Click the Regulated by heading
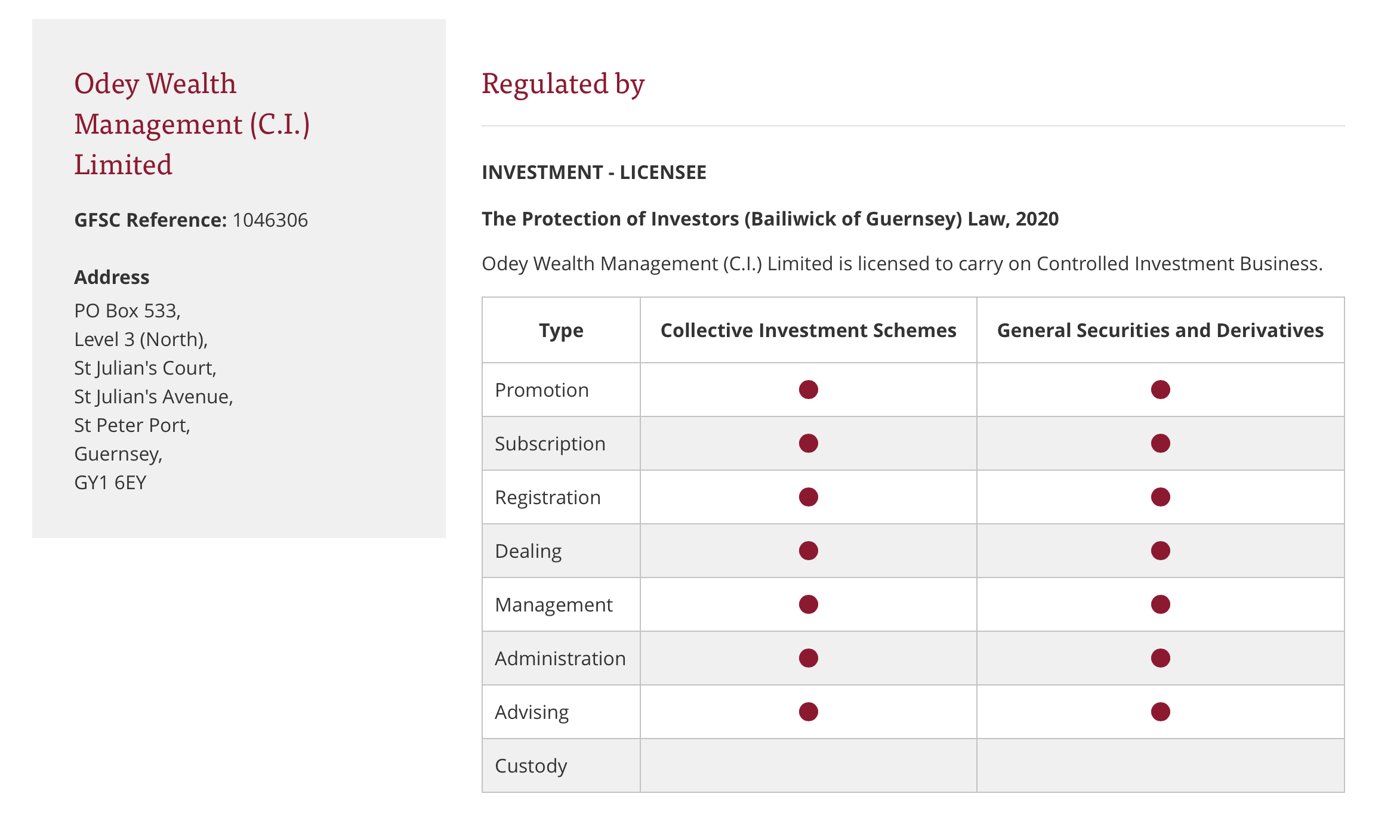 pos(563,84)
